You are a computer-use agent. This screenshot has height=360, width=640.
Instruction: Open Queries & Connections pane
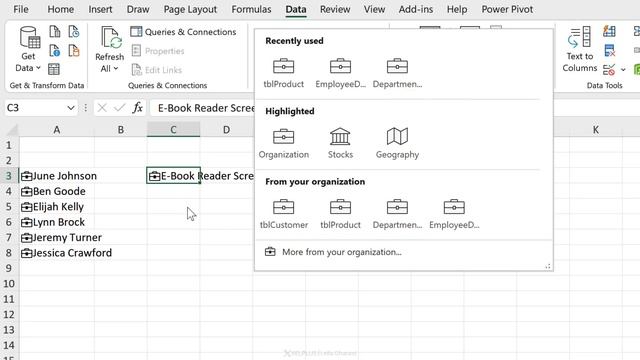(183, 32)
